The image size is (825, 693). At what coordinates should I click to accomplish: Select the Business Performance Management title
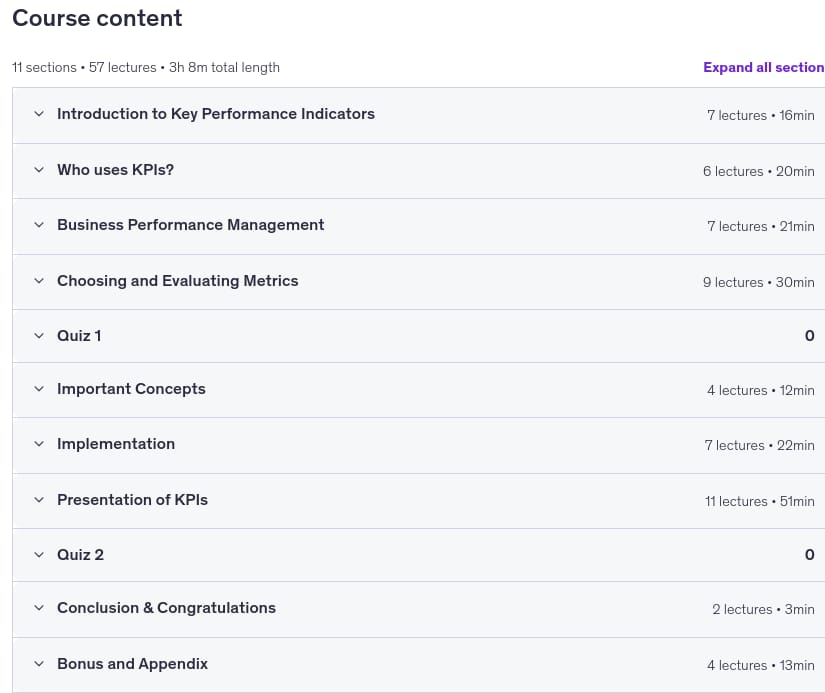point(190,225)
